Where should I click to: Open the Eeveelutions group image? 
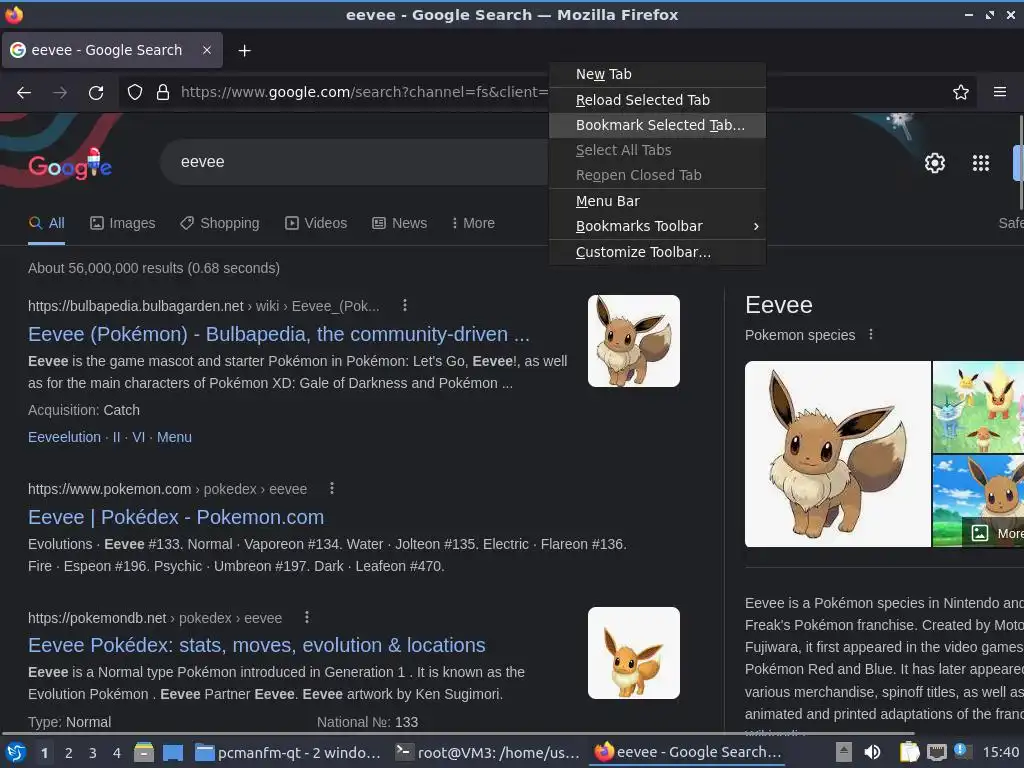pos(978,407)
